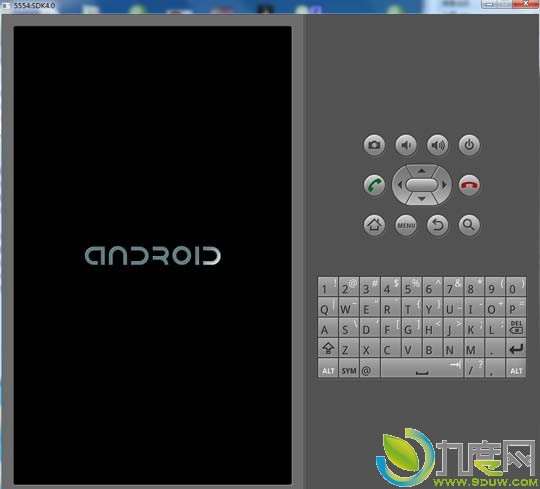The width and height of the screenshot is (540, 489).
Task: Click the number 7 key
Action: pyautogui.click(x=453, y=287)
